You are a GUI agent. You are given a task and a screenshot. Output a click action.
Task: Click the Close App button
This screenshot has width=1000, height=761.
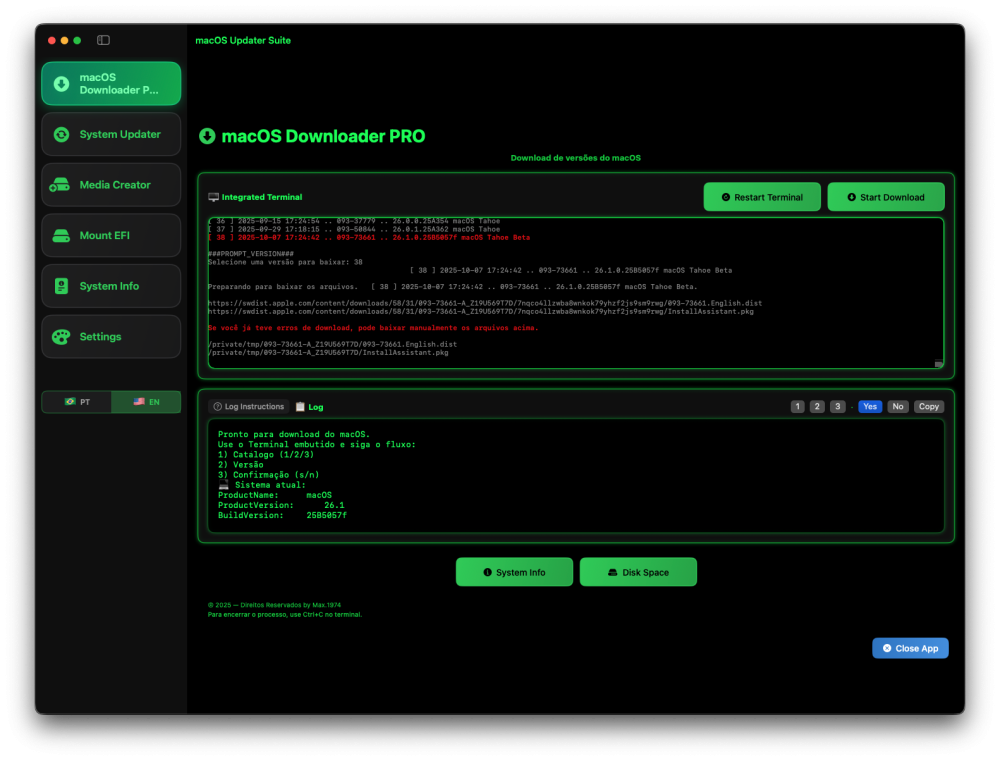(910, 648)
